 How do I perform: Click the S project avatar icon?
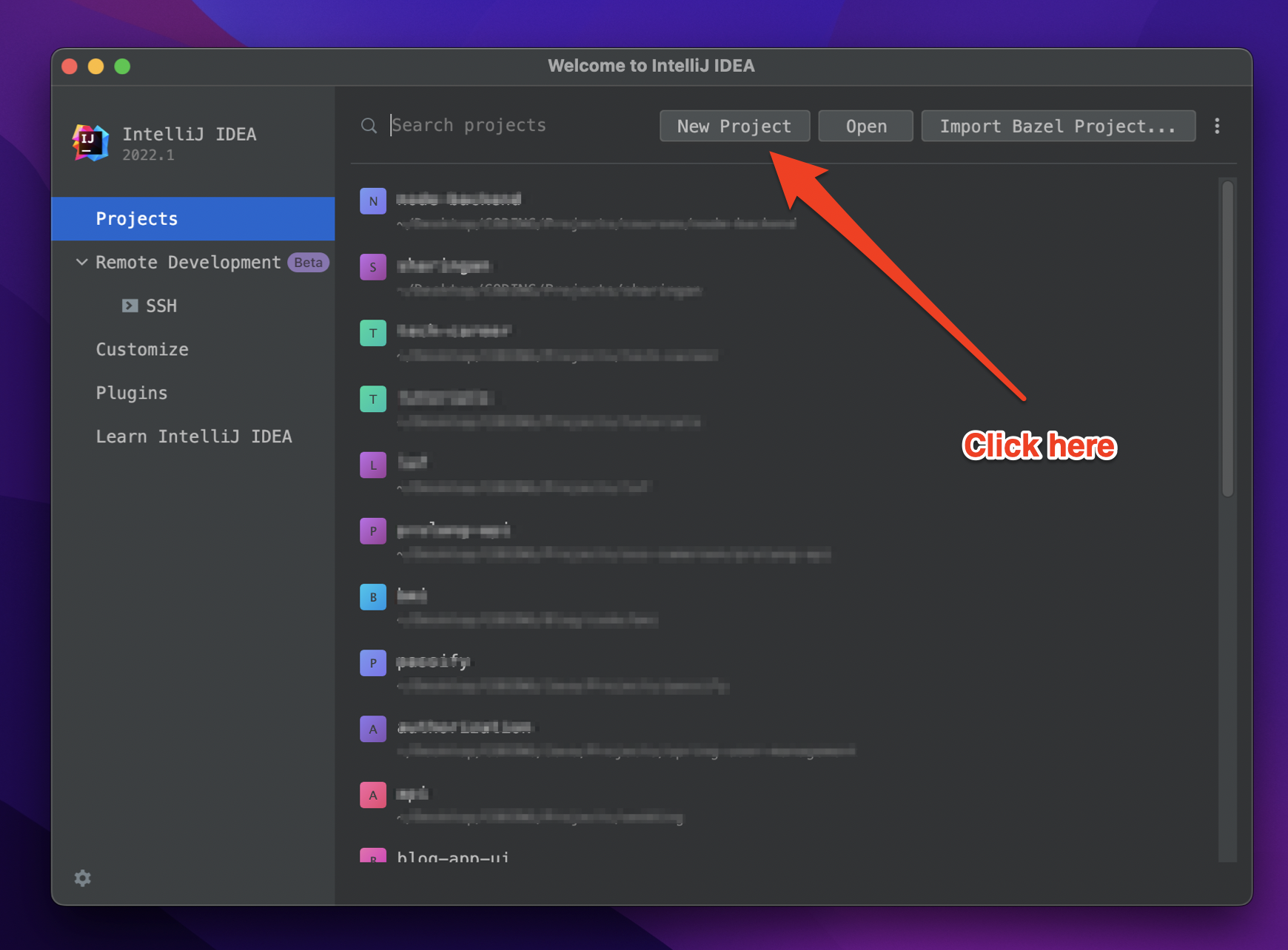372,267
